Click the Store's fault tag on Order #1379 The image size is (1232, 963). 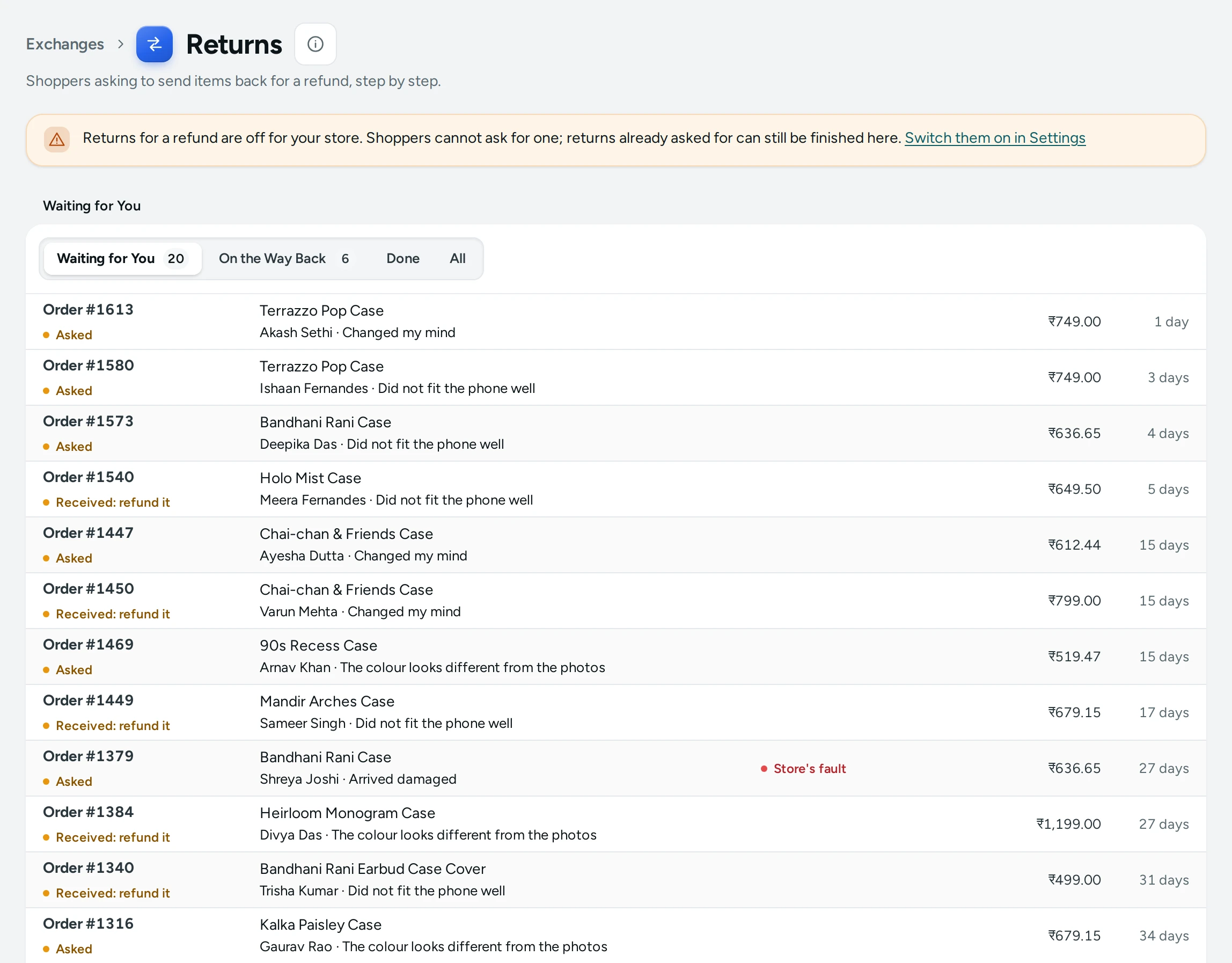click(803, 768)
